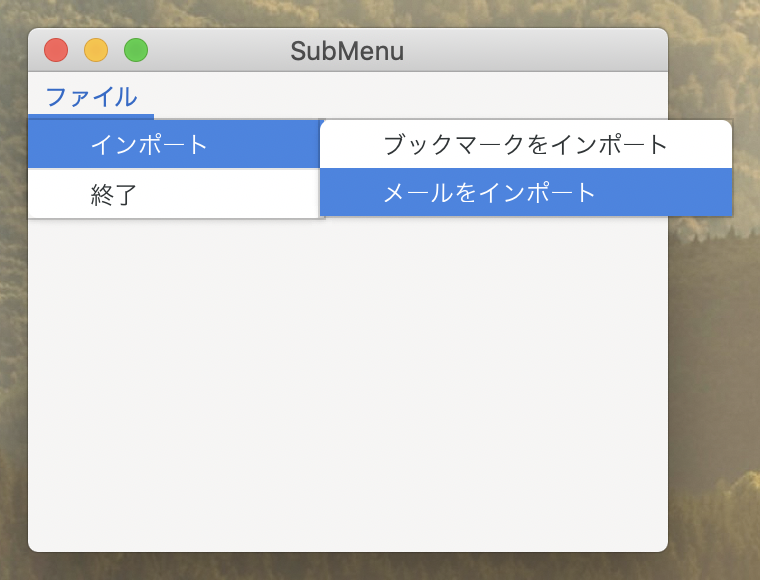This screenshot has width=760, height=580.
Task: Click the blue underline beneath ファイル
Action: pyautogui.click(x=91, y=117)
